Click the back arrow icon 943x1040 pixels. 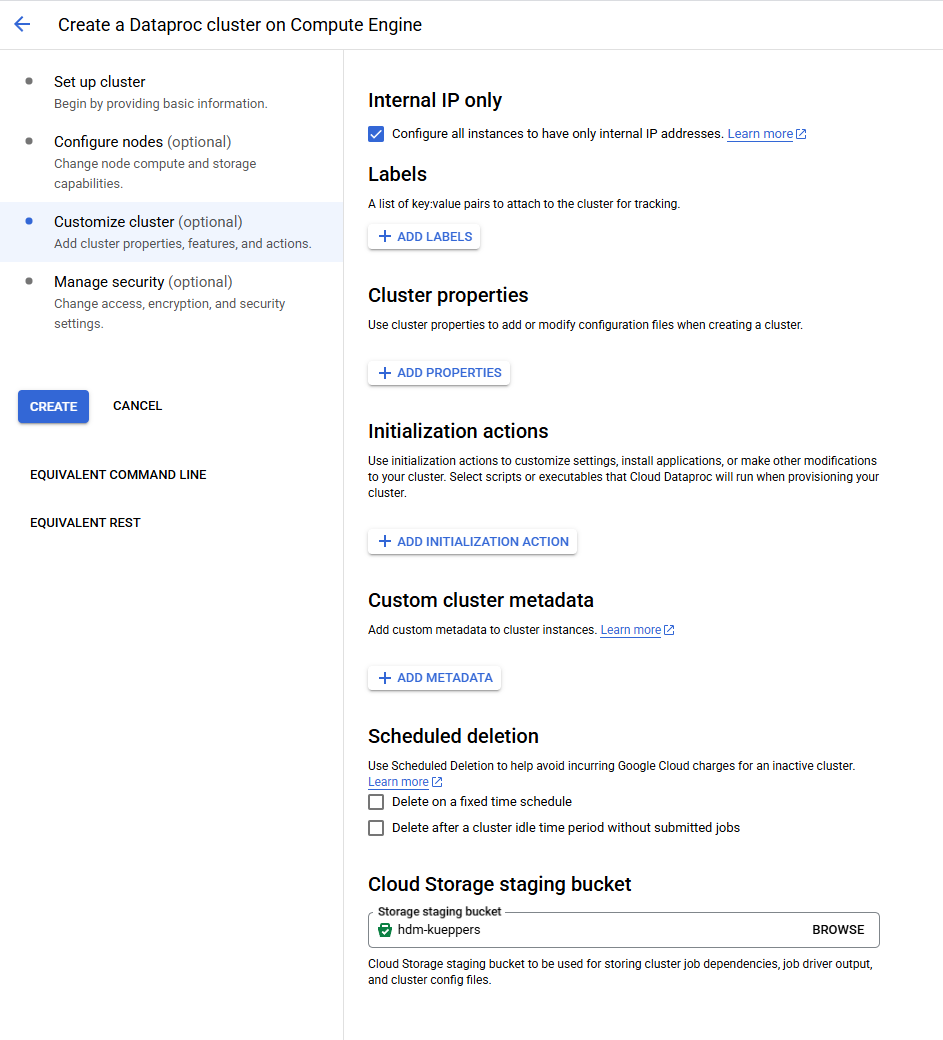coord(22,25)
